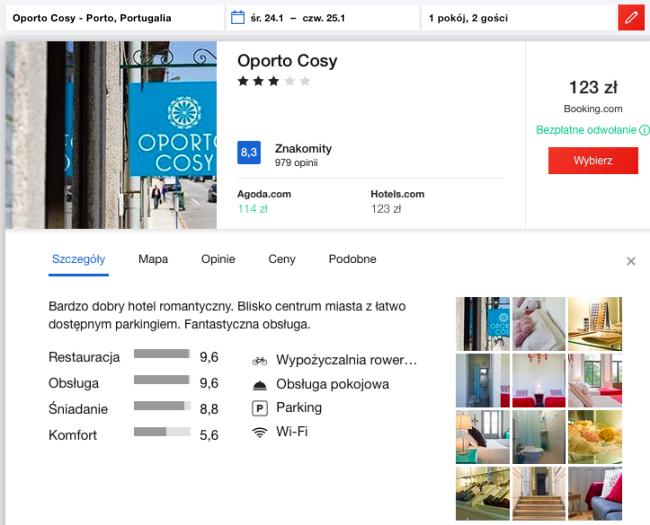Screen dimensions: 650x525
Task: Click the Oporto Cosy hotel title
Action: tap(287, 61)
